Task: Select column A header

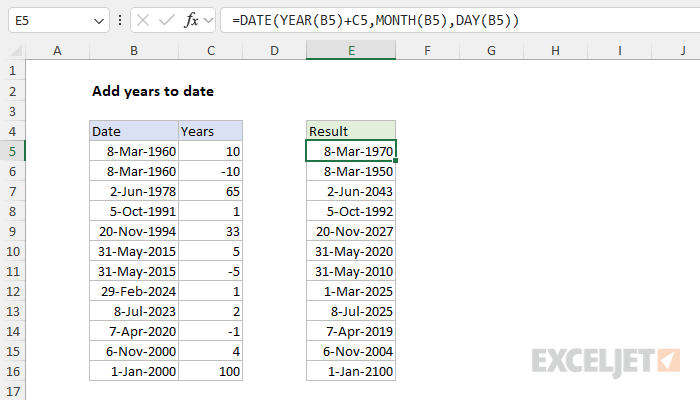Action: coord(57,50)
